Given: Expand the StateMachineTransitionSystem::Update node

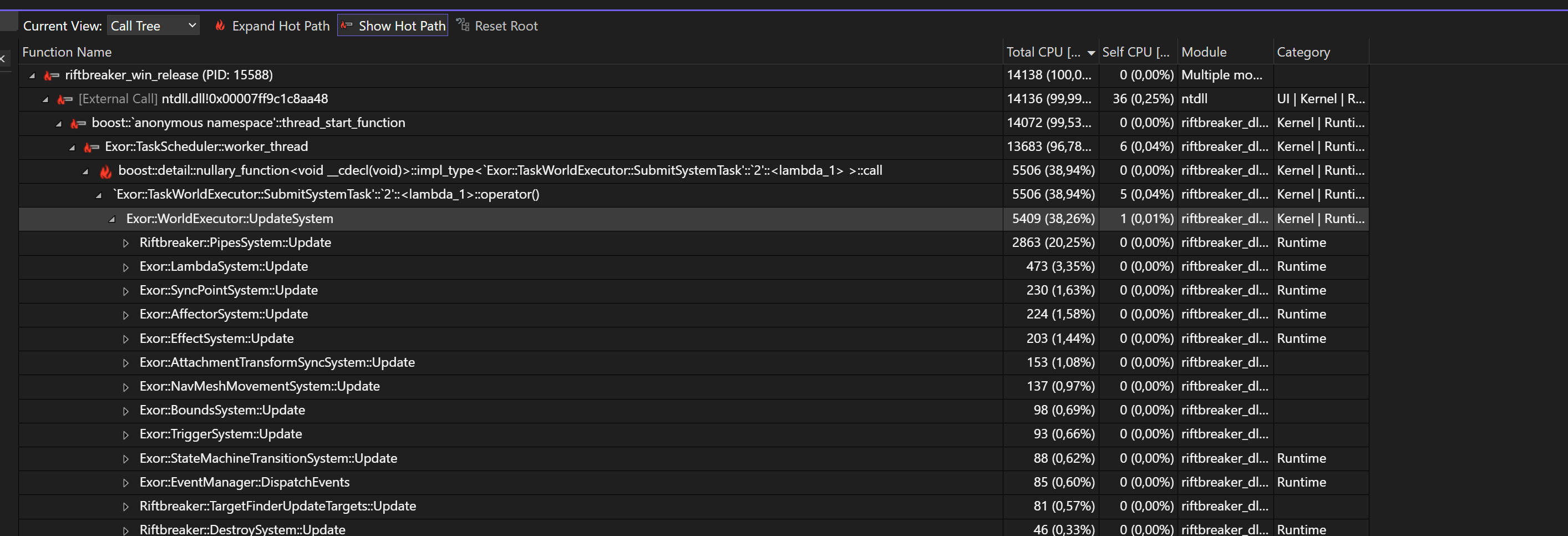Looking at the screenshot, I should click(125, 459).
